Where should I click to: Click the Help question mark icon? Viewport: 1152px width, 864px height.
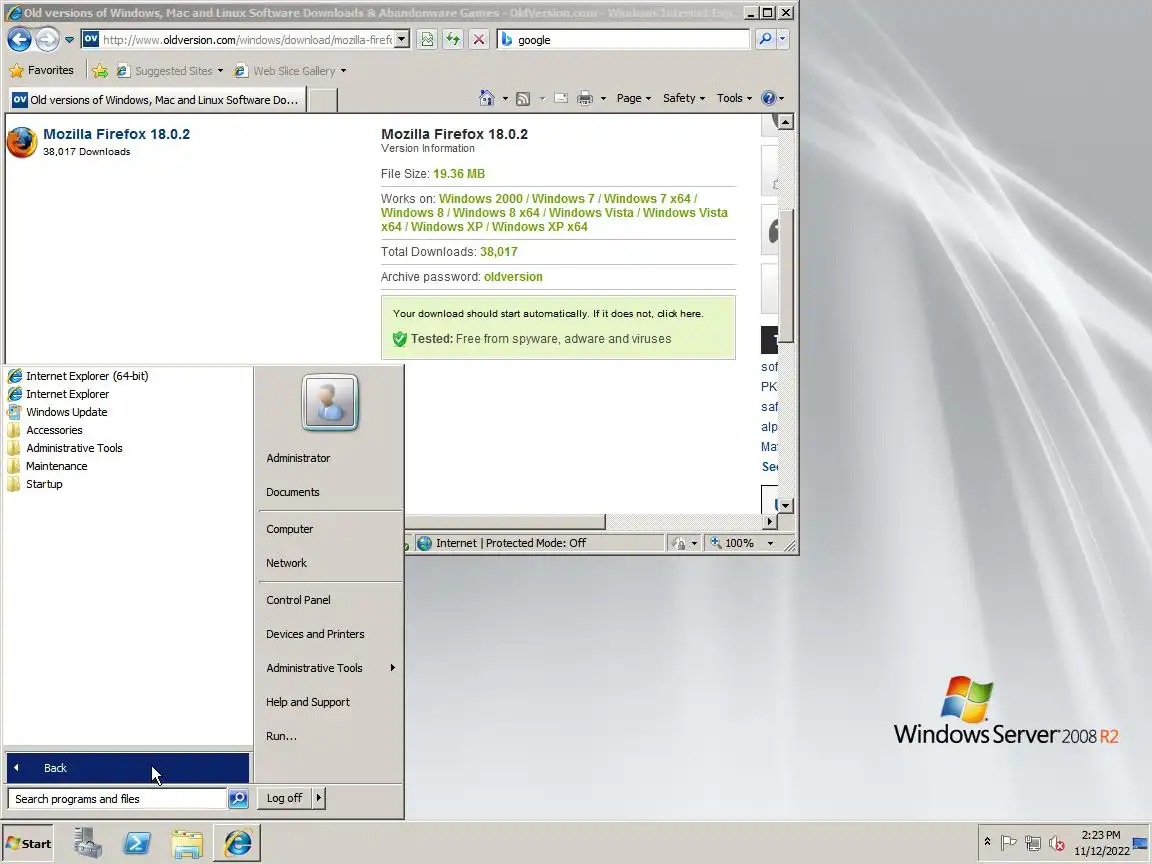tap(768, 98)
